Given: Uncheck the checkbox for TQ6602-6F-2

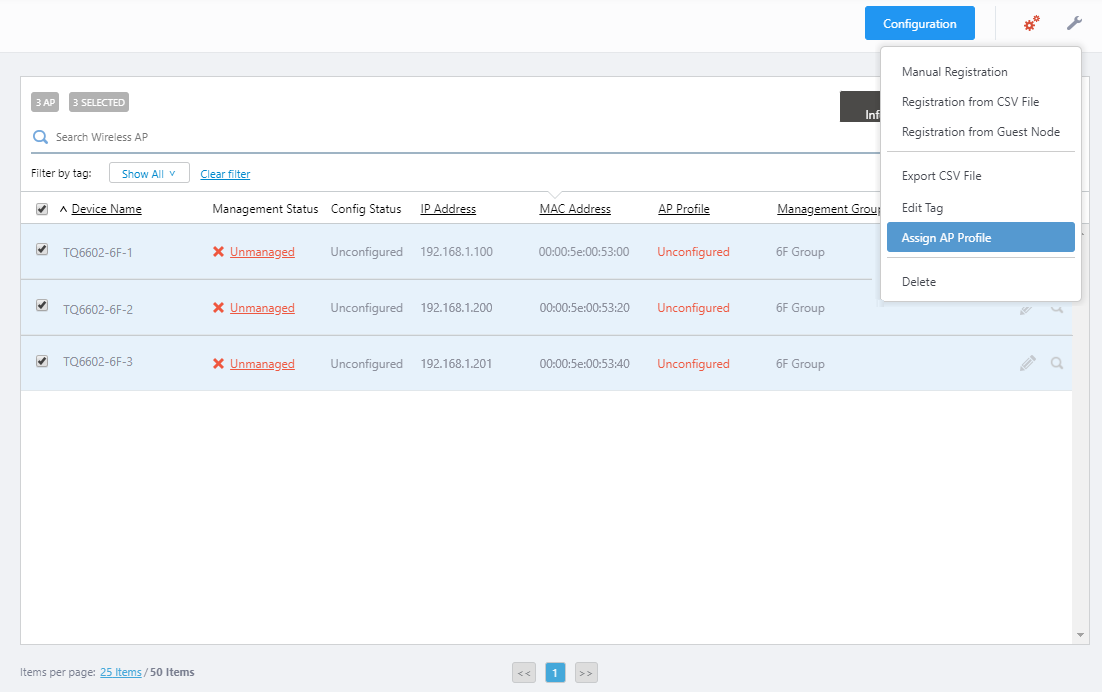Looking at the screenshot, I should (x=42, y=305).
